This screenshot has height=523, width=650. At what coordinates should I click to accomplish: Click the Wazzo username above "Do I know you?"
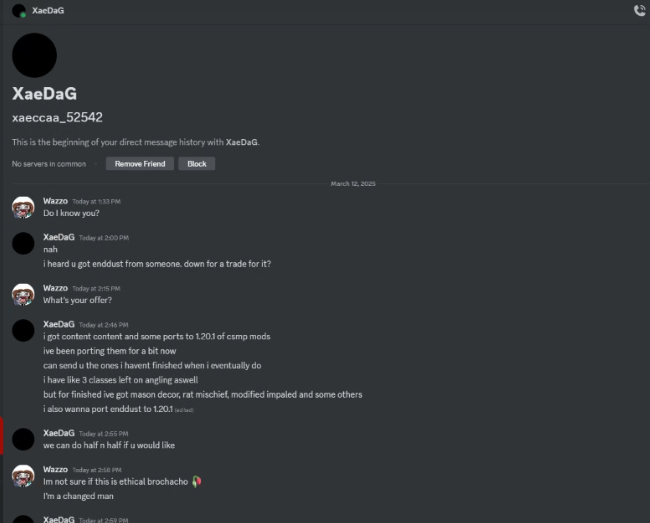55,201
